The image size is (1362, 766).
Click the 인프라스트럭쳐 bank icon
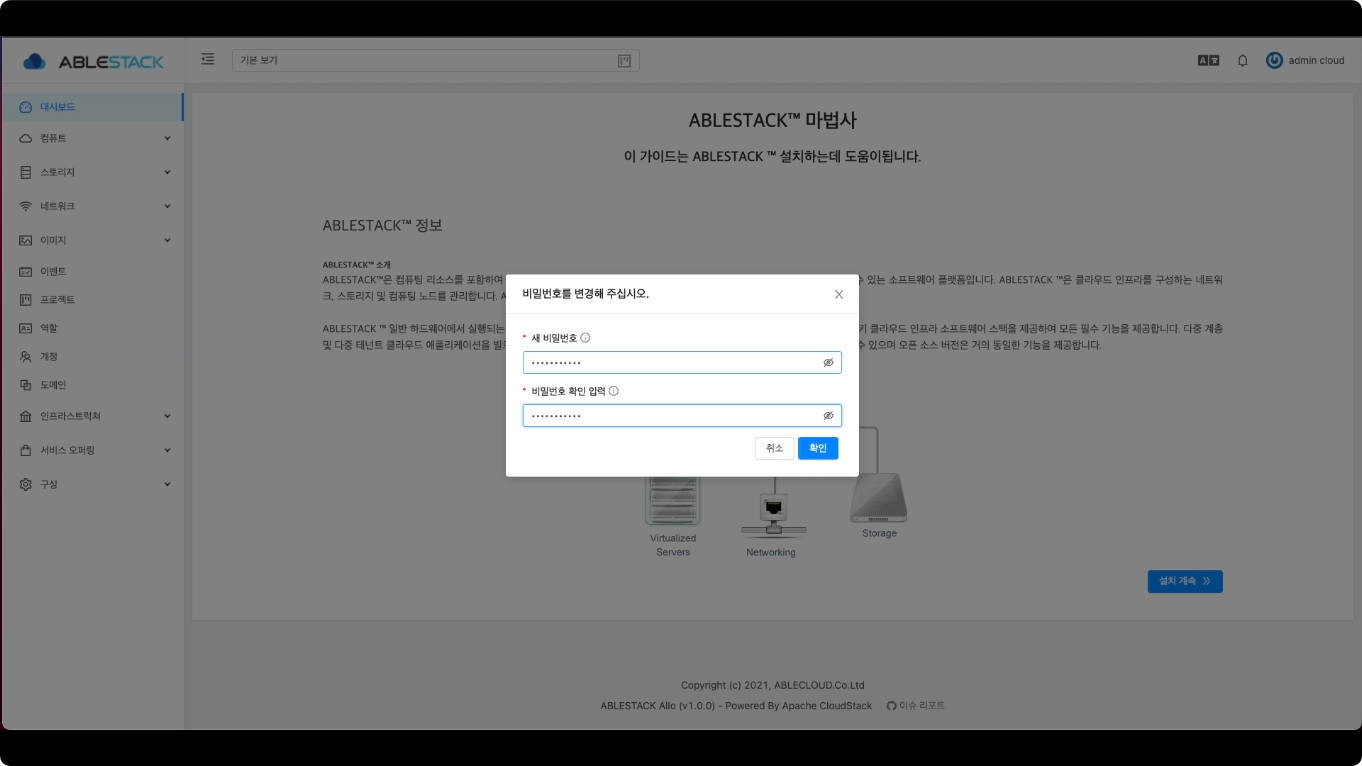(26, 416)
